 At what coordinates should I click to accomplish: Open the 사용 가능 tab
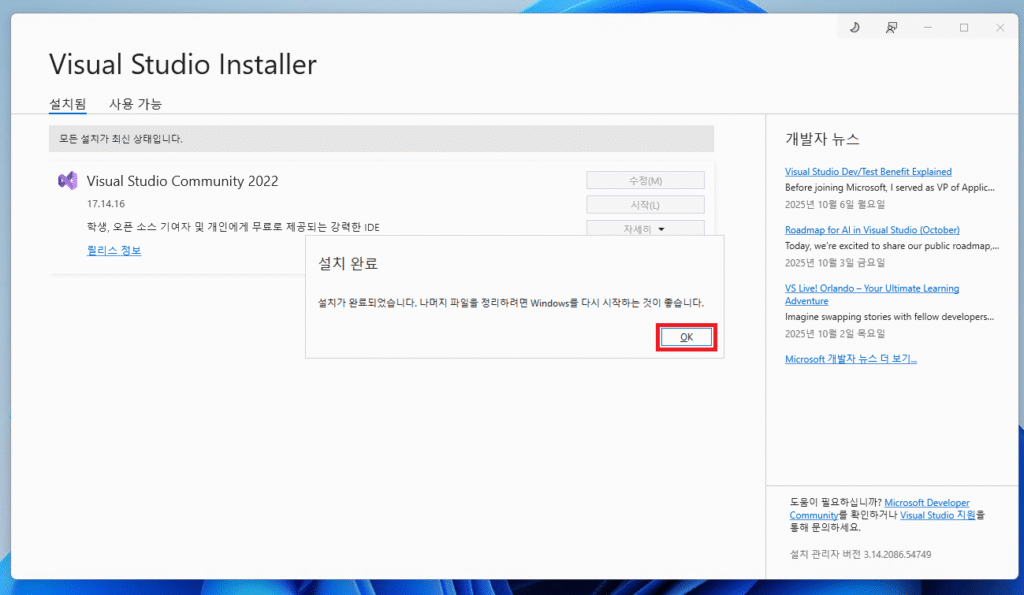point(135,104)
